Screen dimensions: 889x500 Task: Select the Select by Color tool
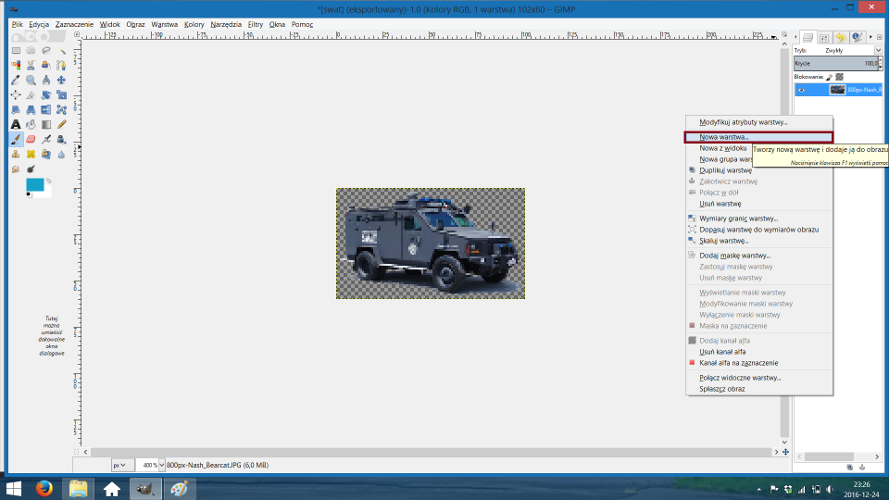pos(16,65)
